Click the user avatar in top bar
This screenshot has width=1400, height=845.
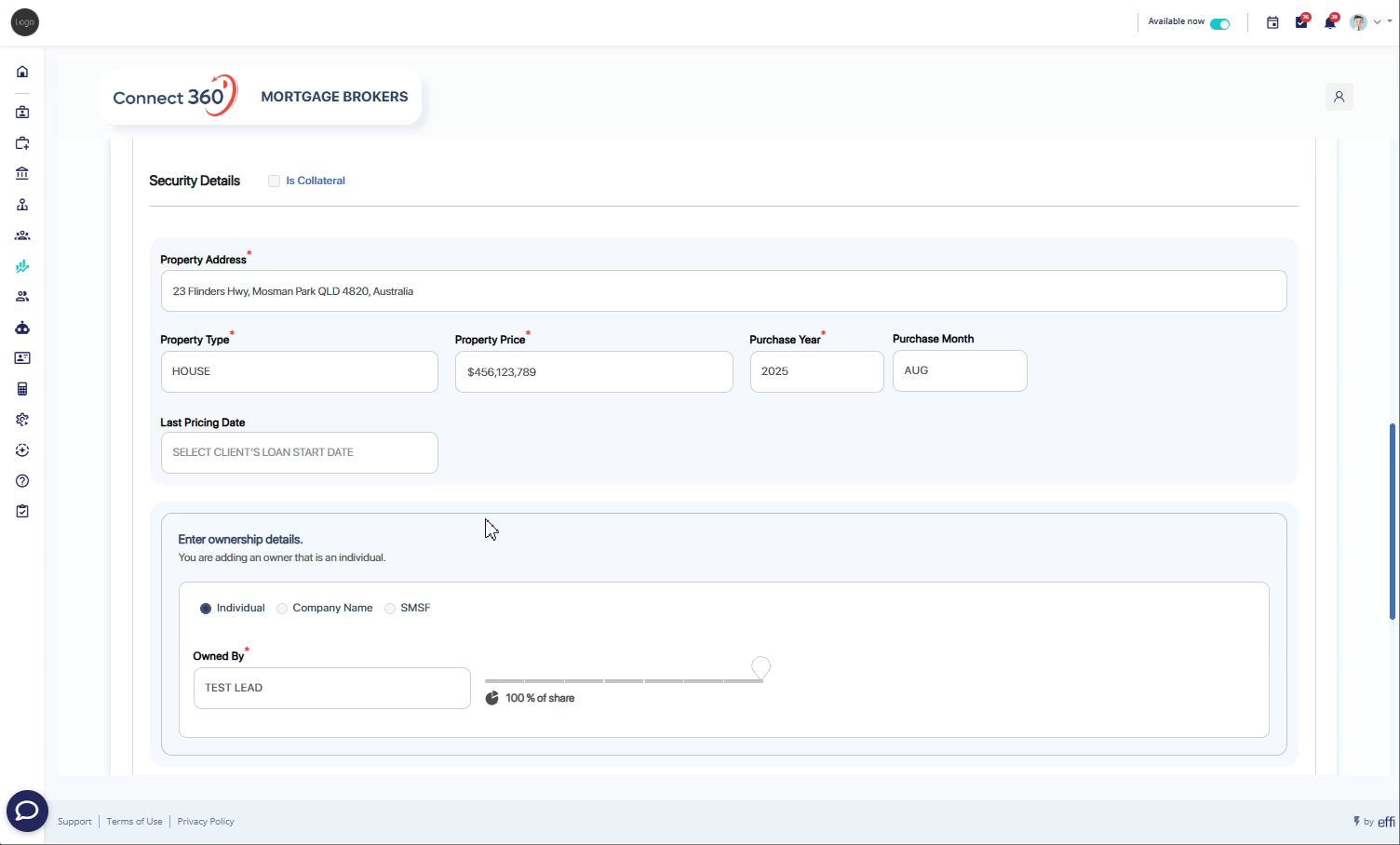(x=1359, y=22)
